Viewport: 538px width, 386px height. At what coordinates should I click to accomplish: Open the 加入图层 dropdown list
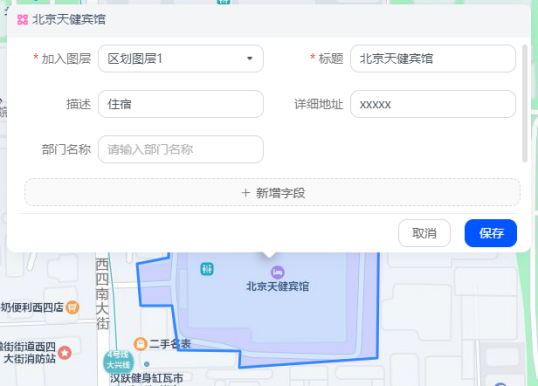[x=181, y=59]
